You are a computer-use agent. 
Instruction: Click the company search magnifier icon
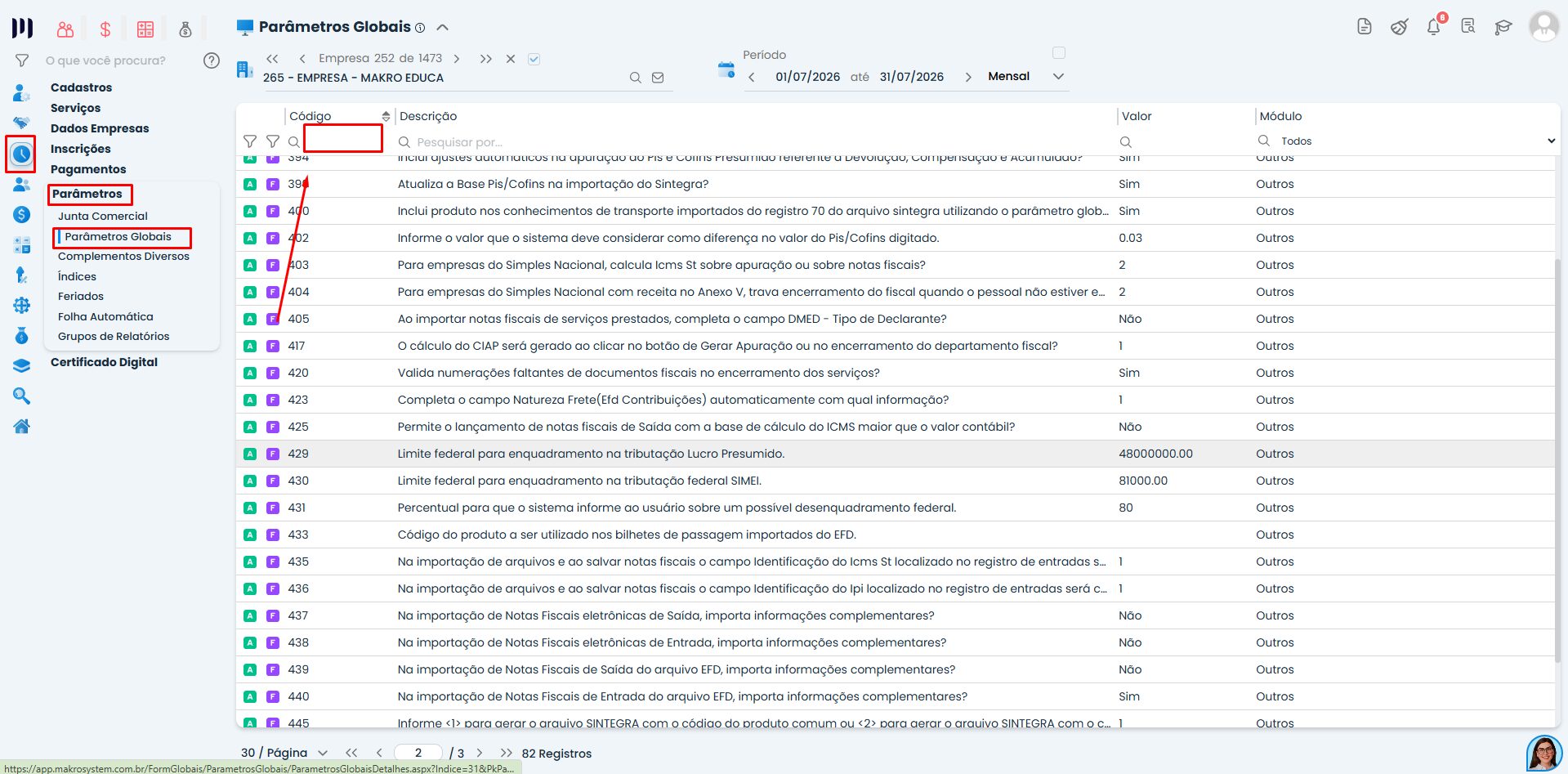pos(635,78)
